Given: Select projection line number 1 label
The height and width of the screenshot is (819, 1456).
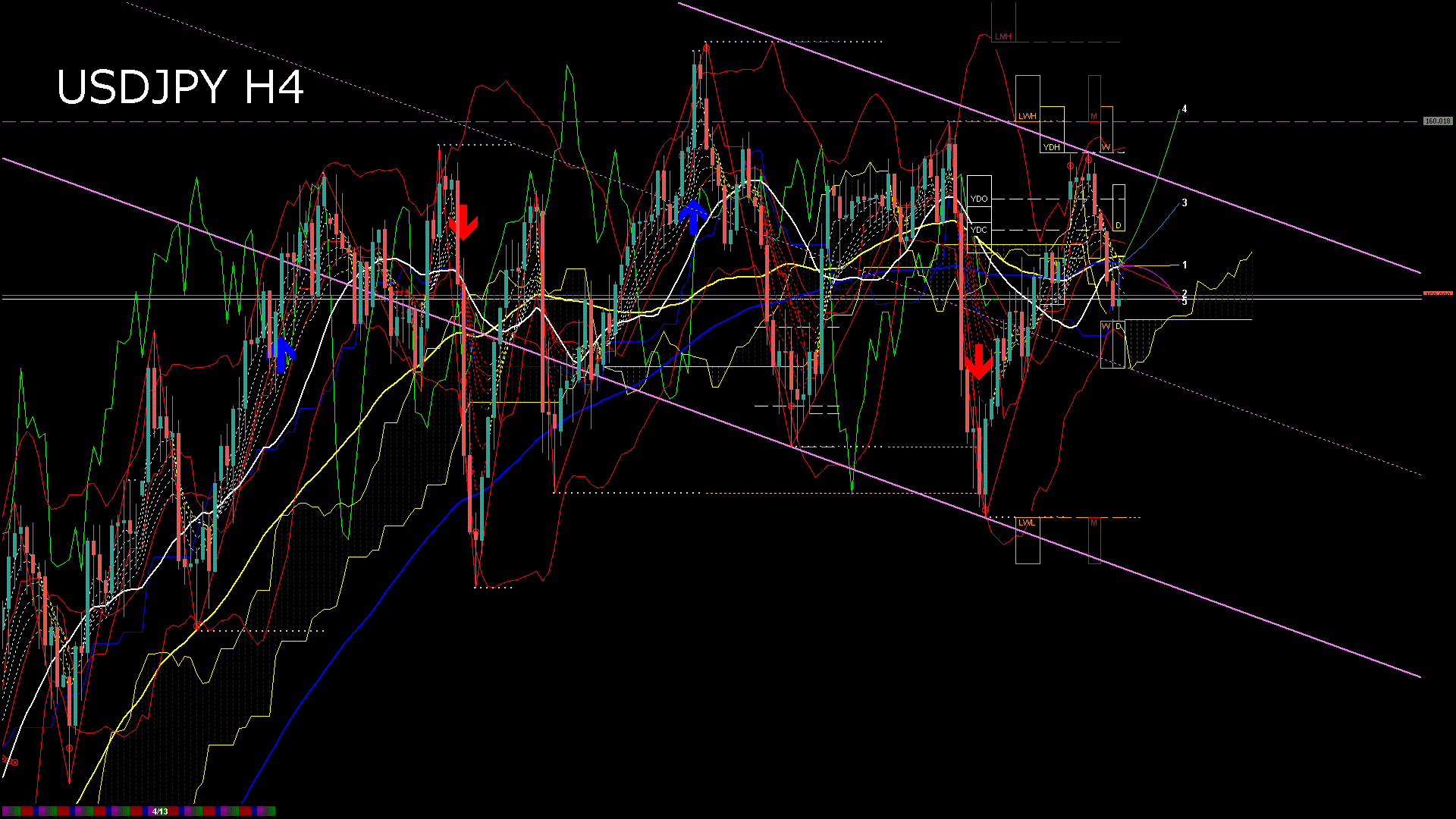Looking at the screenshot, I should pos(1185,265).
